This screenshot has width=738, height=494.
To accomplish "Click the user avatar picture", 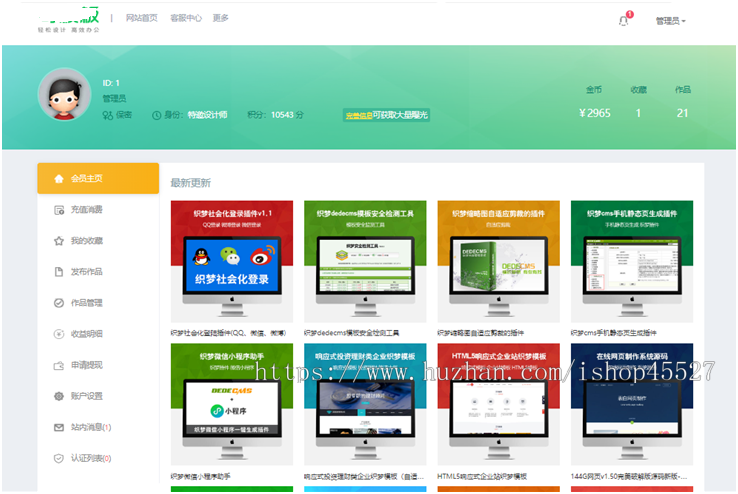I will click(x=64, y=94).
